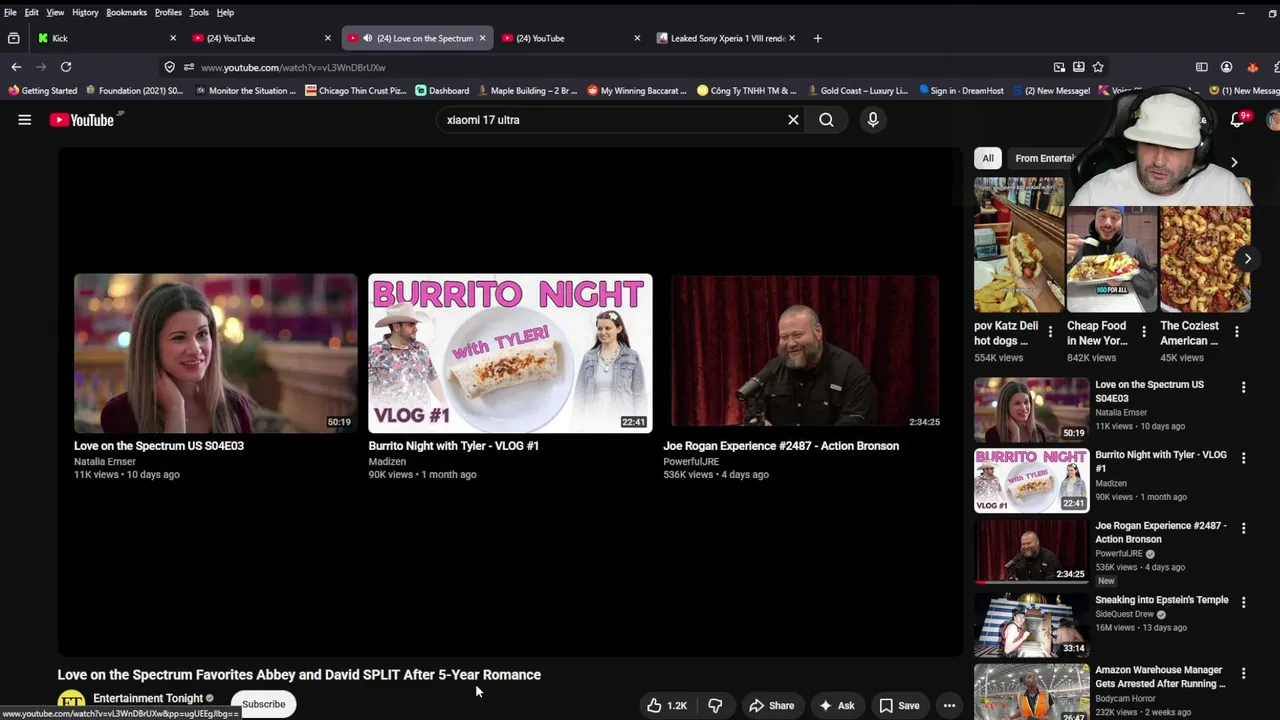The width and height of the screenshot is (1280, 720).
Task: Open Profiles menu
Action: [x=168, y=12]
